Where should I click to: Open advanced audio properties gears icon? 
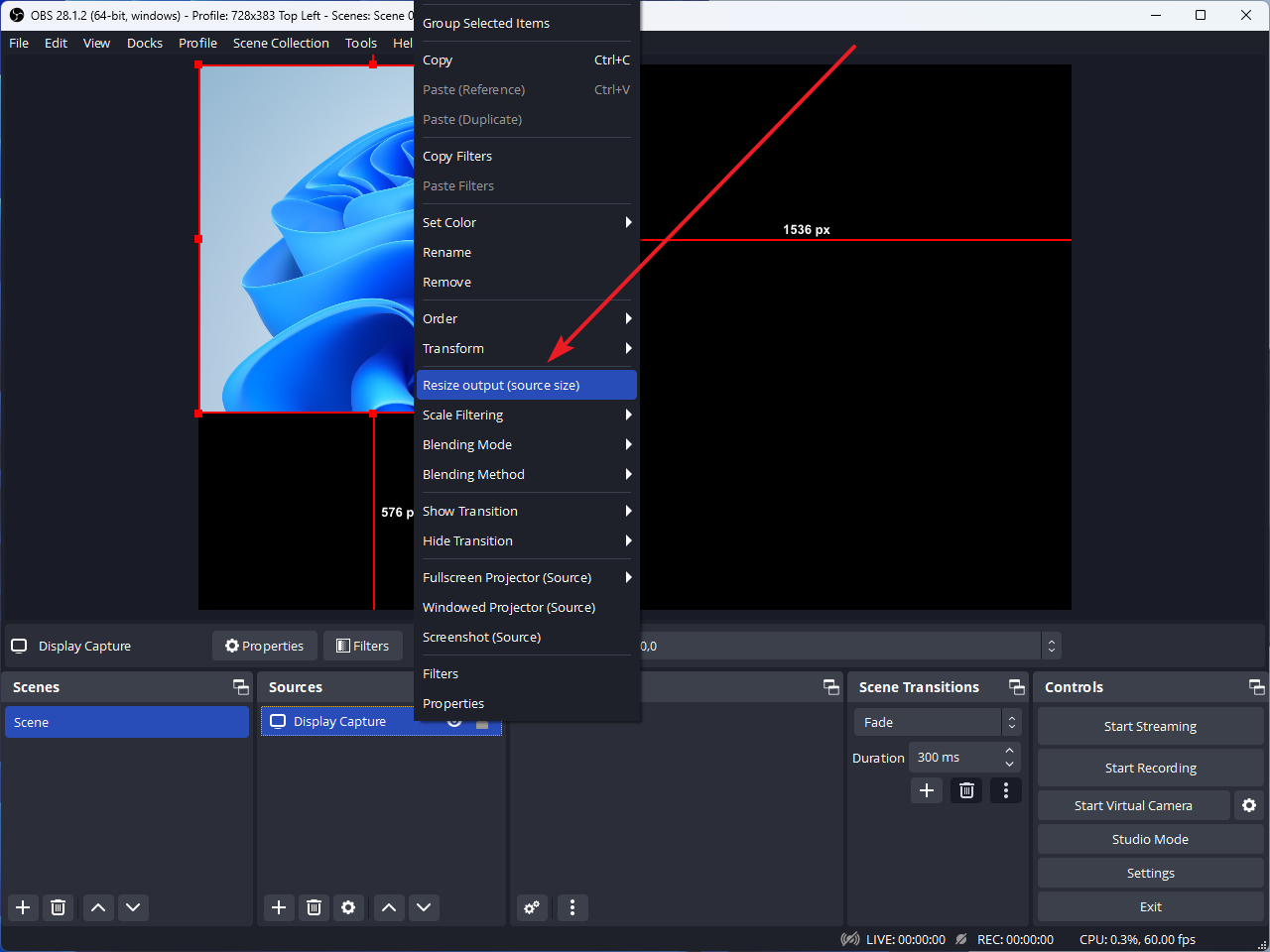click(x=532, y=907)
